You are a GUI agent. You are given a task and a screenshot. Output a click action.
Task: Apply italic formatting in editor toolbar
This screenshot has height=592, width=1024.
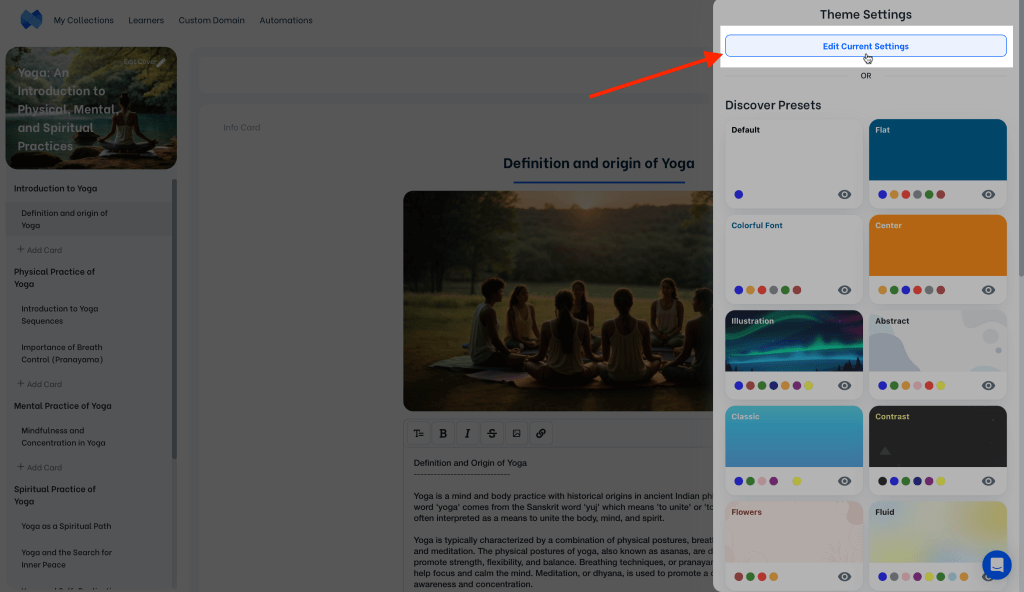[467, 433]
